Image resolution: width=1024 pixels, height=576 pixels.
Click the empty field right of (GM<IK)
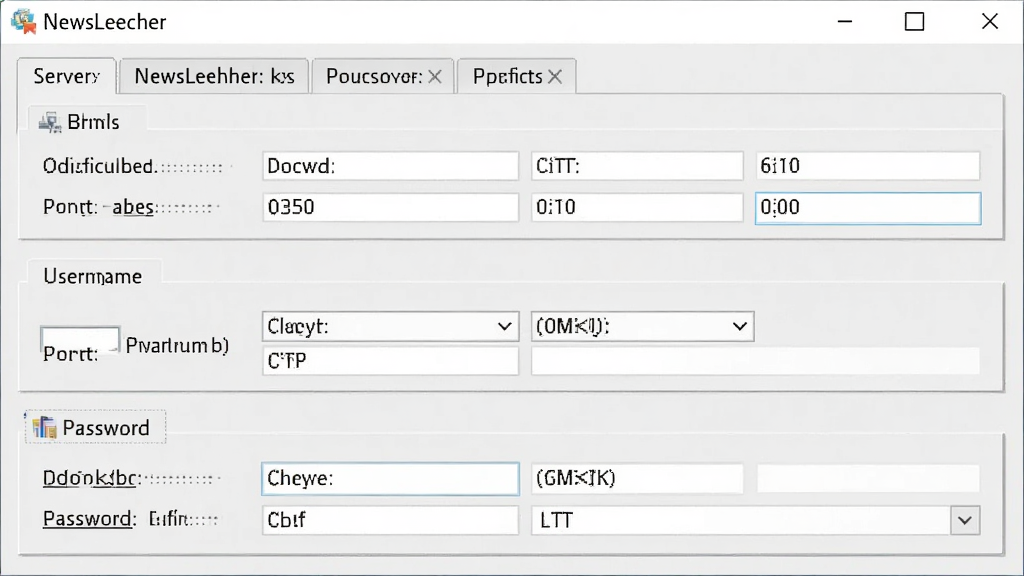coord(868,479)
